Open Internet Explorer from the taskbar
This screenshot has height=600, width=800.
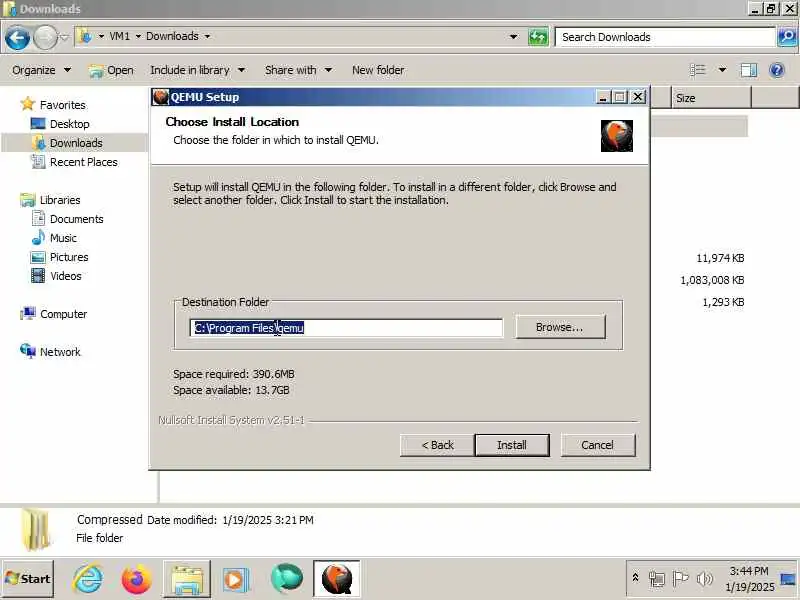click(88, 579)
